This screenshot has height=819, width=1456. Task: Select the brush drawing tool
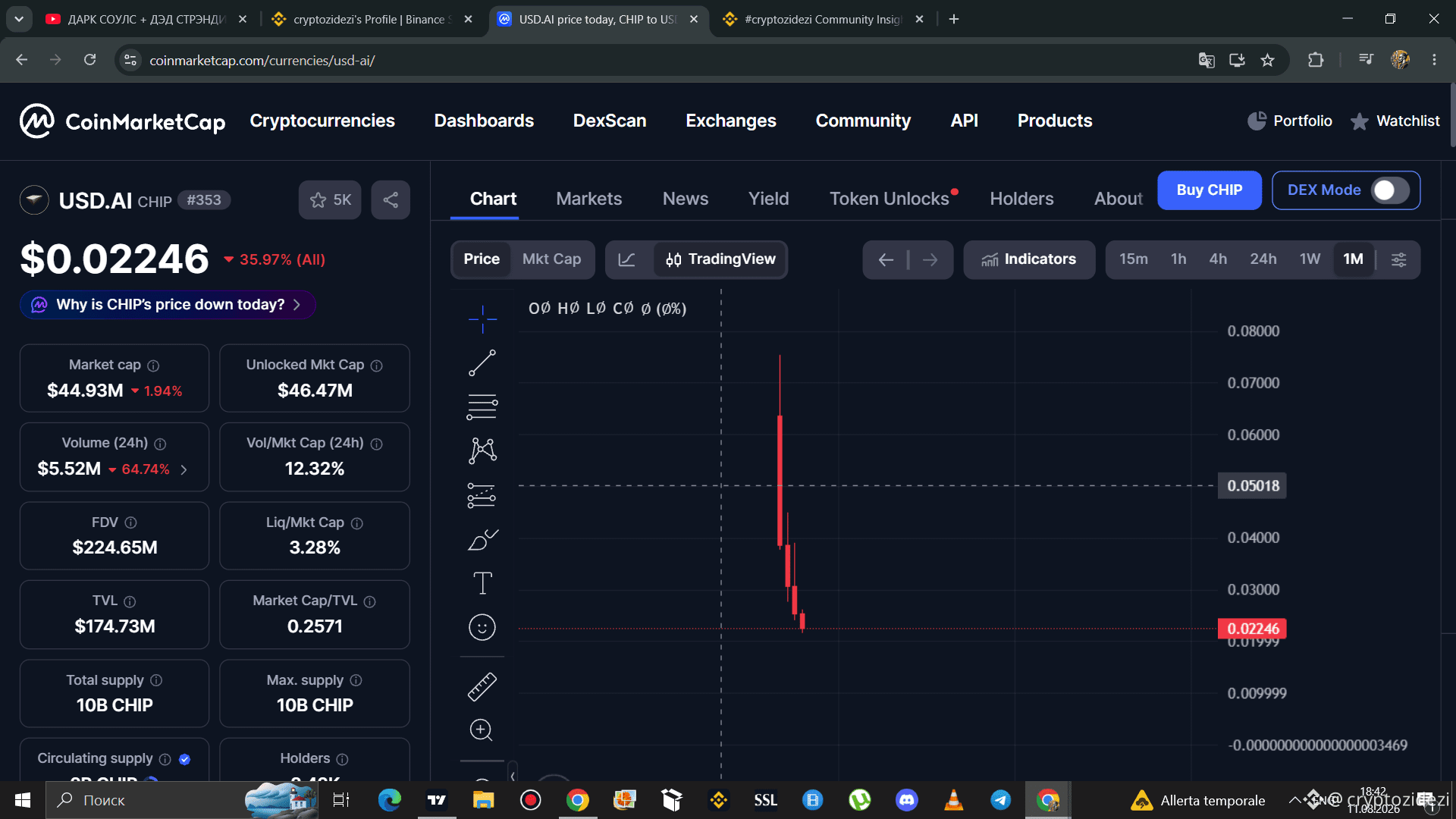482,539
